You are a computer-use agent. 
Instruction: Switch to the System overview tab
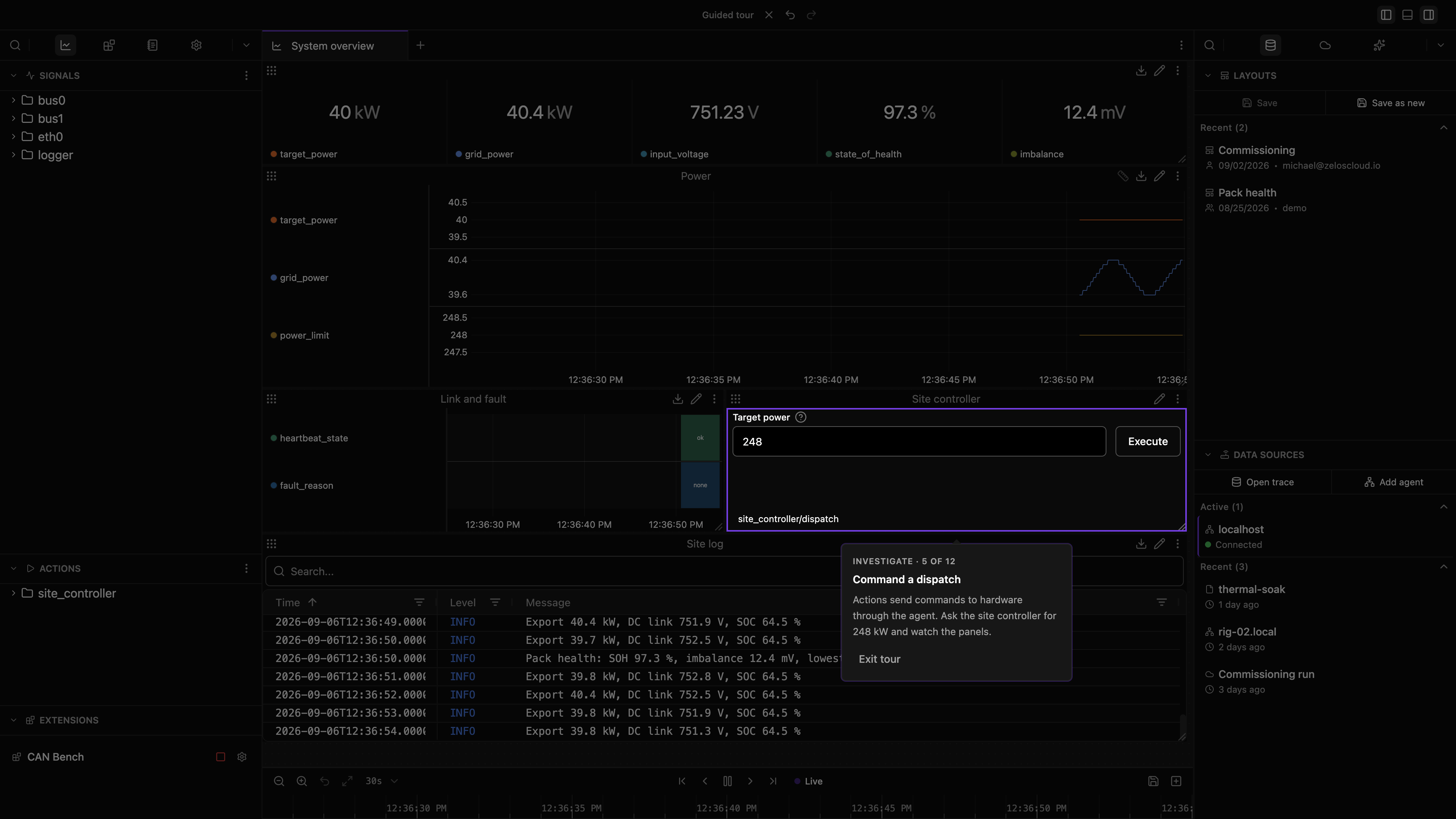coord(334,46)
